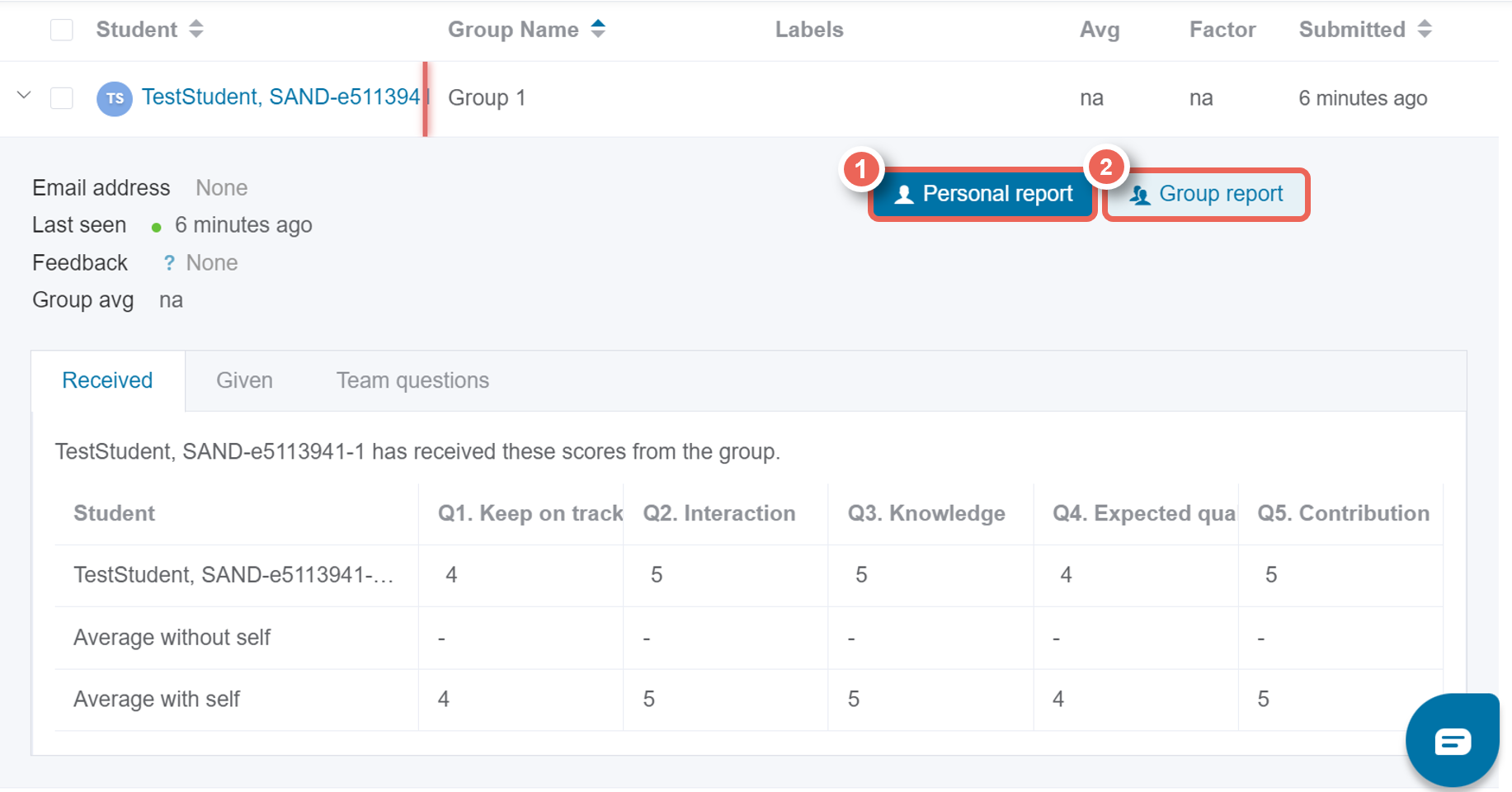Sort by Student column arrows

tap(195, 29)
